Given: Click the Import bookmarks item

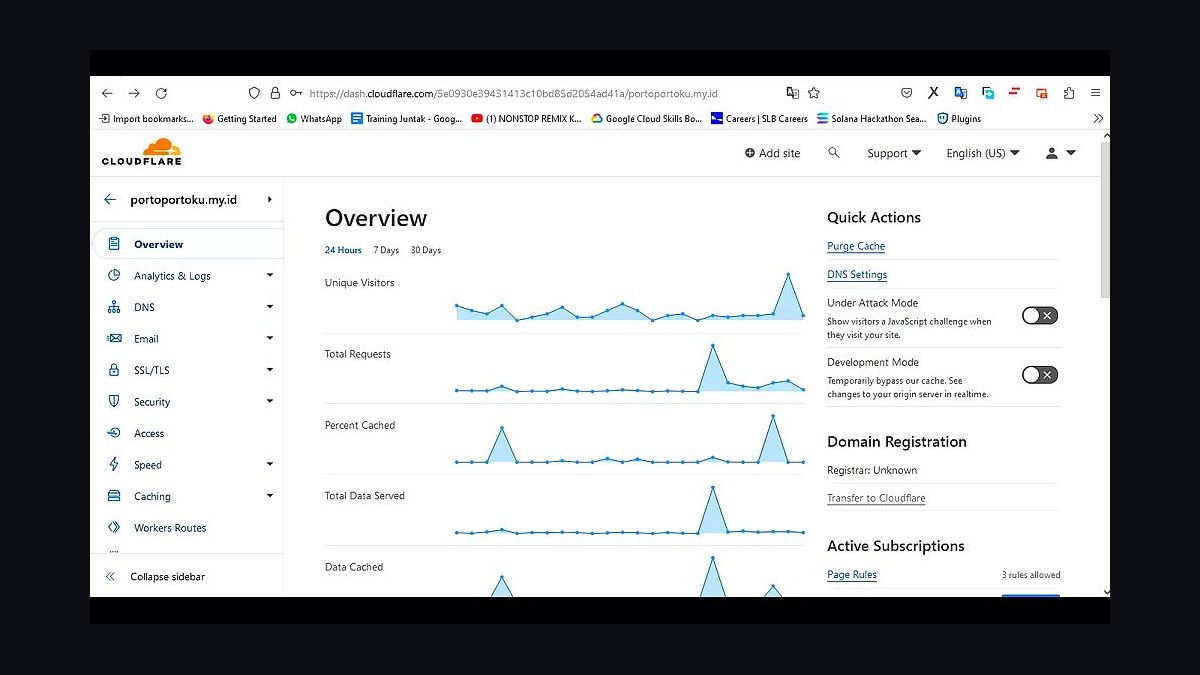Looking at the screenshot, I should pyautogui.click(x=146, y=118).
